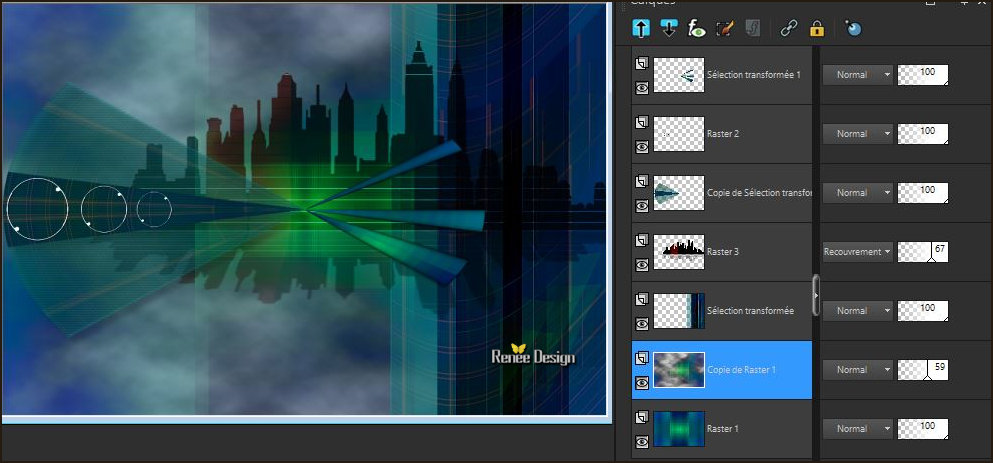Click thumbnail of Raster 2 layer

679,134
